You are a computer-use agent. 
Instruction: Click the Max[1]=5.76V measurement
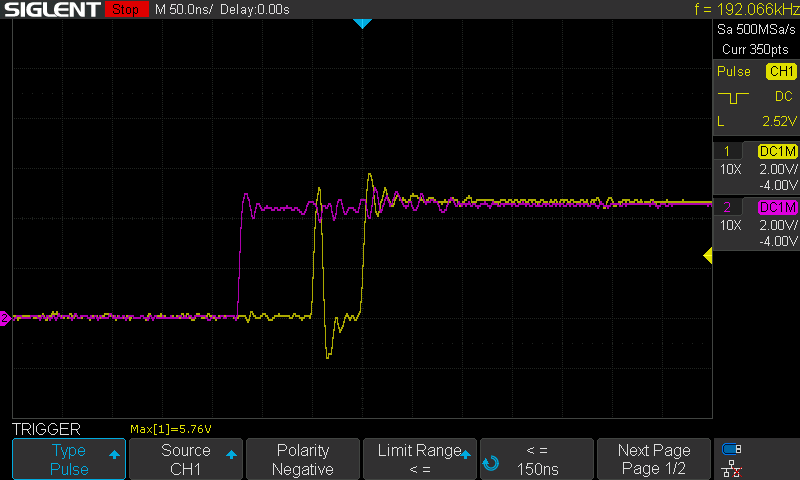tap(171, 429)
